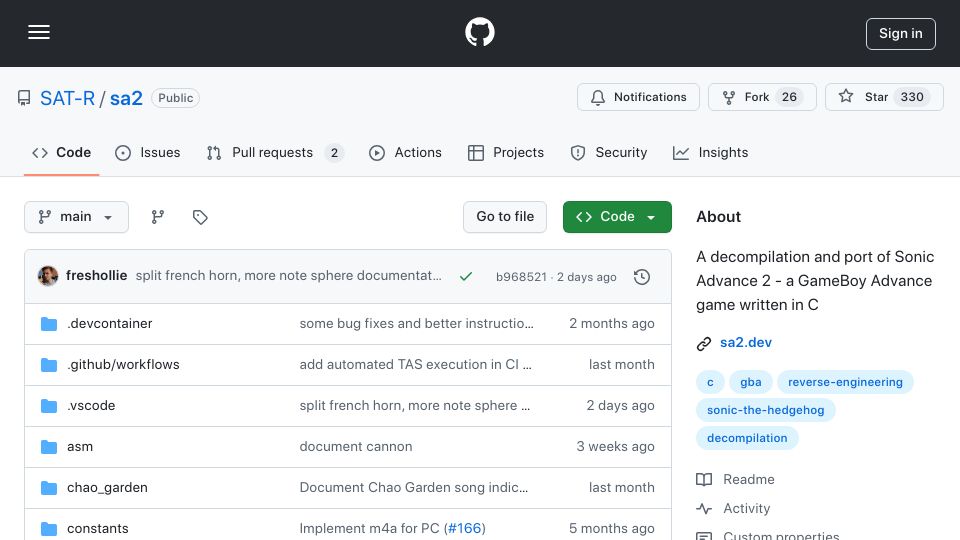This screenshot has width=960, height=540.
Task: Open the 'document cannon' commit message
Action: (x=356, y=446)
